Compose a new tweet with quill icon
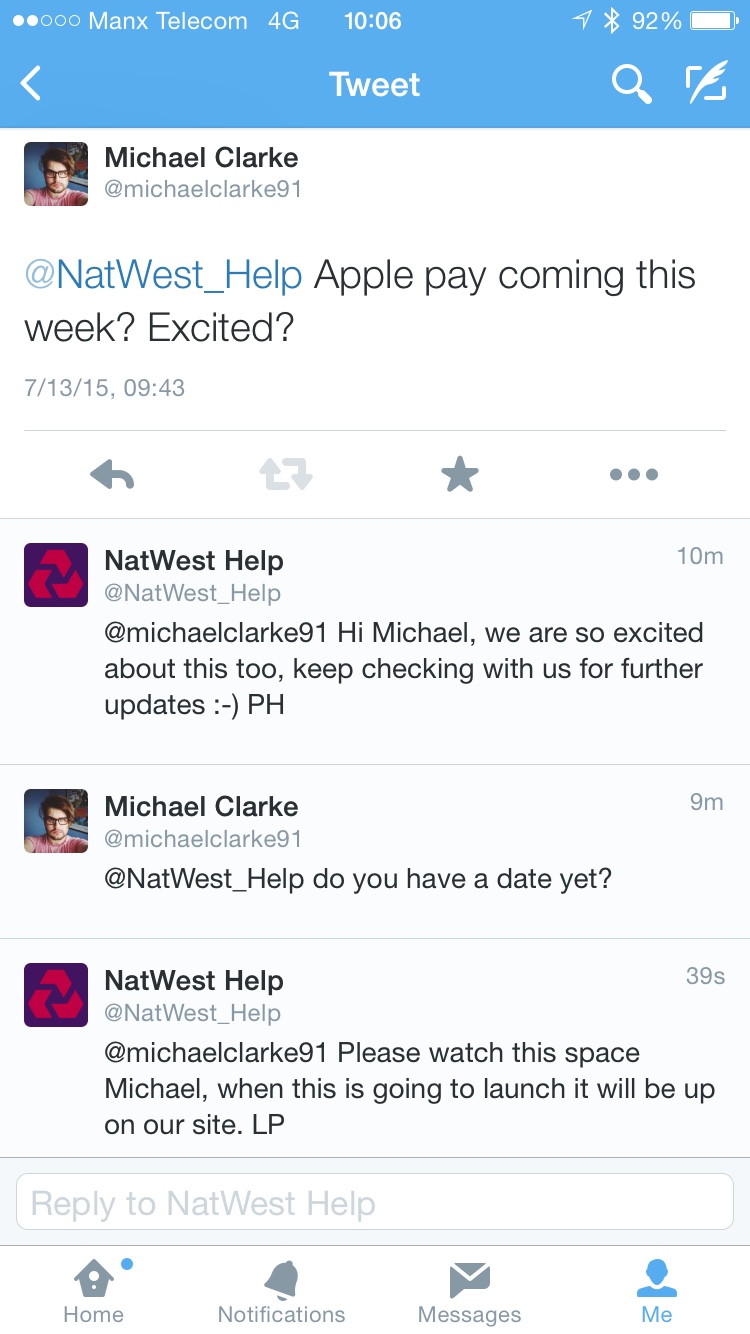This screenshot has width=750, height=1334. (706, 85)
